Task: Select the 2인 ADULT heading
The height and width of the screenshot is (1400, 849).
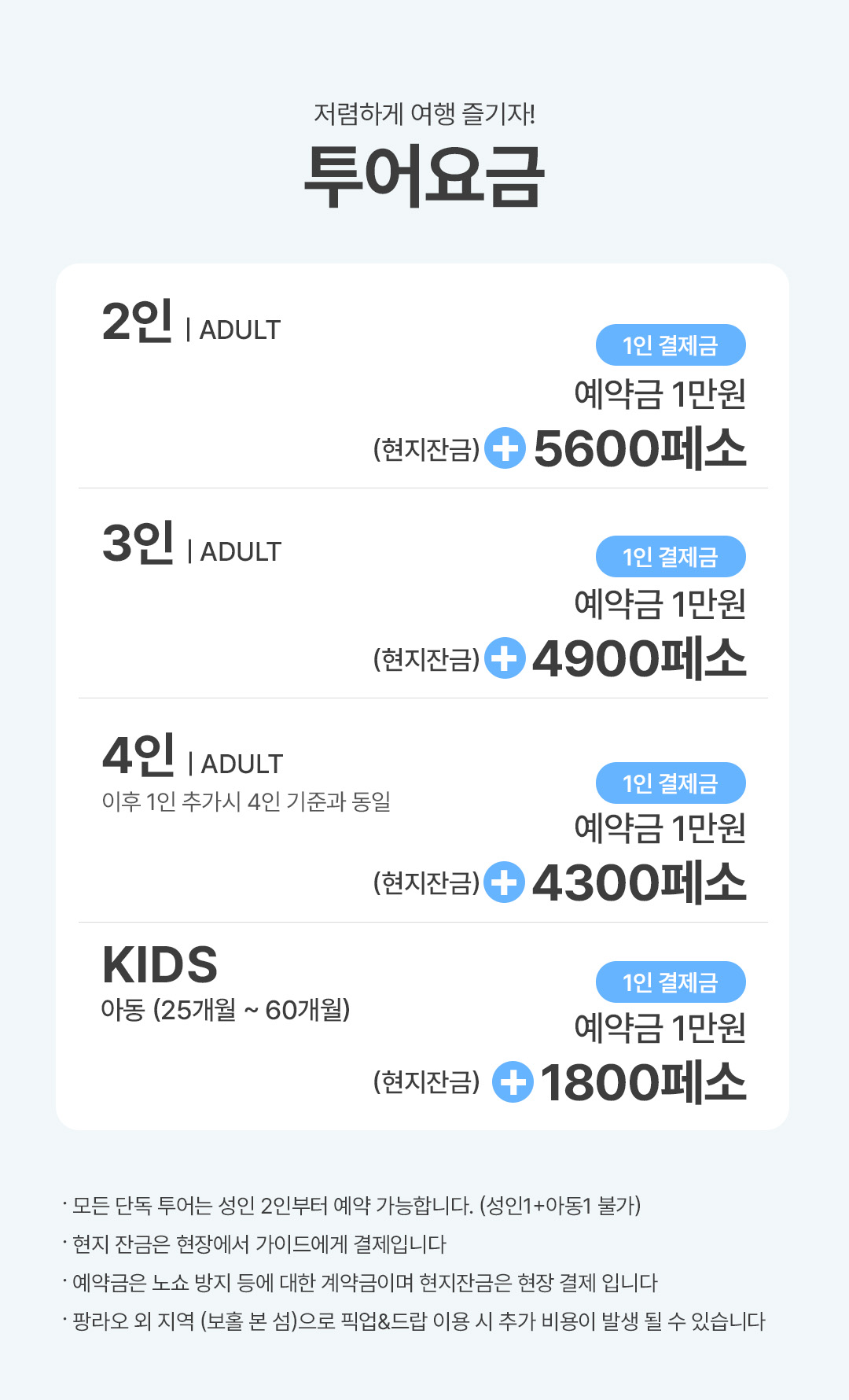Action: coord(191,323)
